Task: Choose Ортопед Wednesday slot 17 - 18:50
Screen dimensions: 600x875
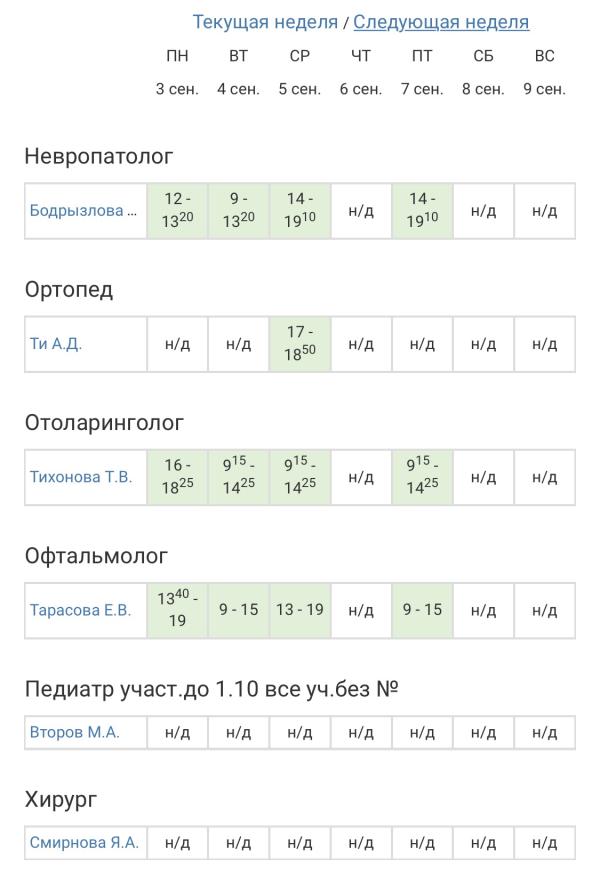Action: (300, 344)
